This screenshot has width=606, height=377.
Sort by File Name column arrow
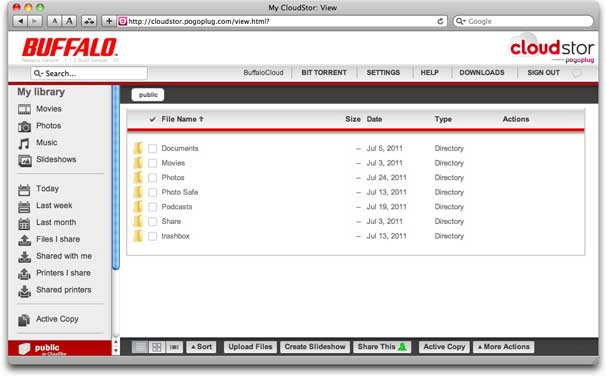[201, 119]
